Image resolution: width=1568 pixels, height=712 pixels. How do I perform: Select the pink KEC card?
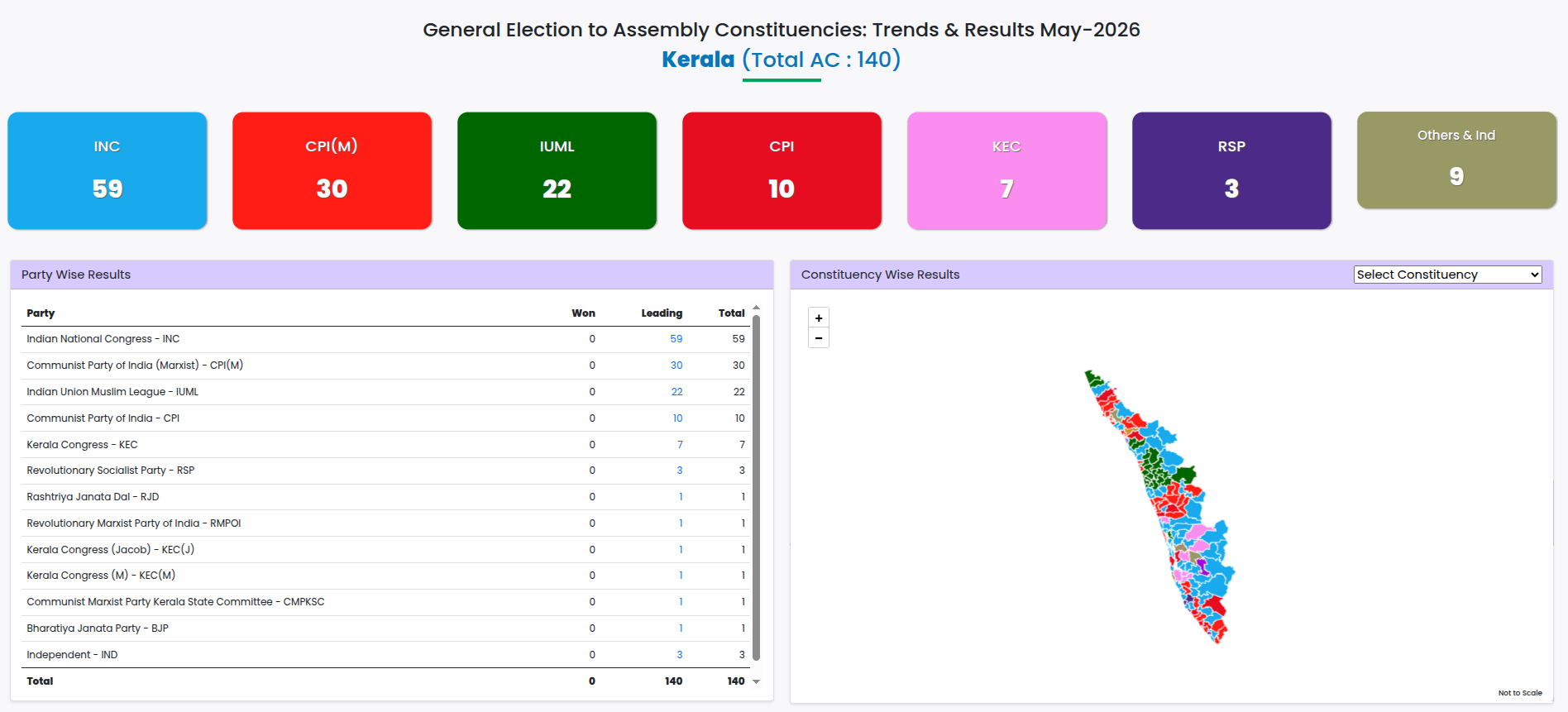point(1007,171)
